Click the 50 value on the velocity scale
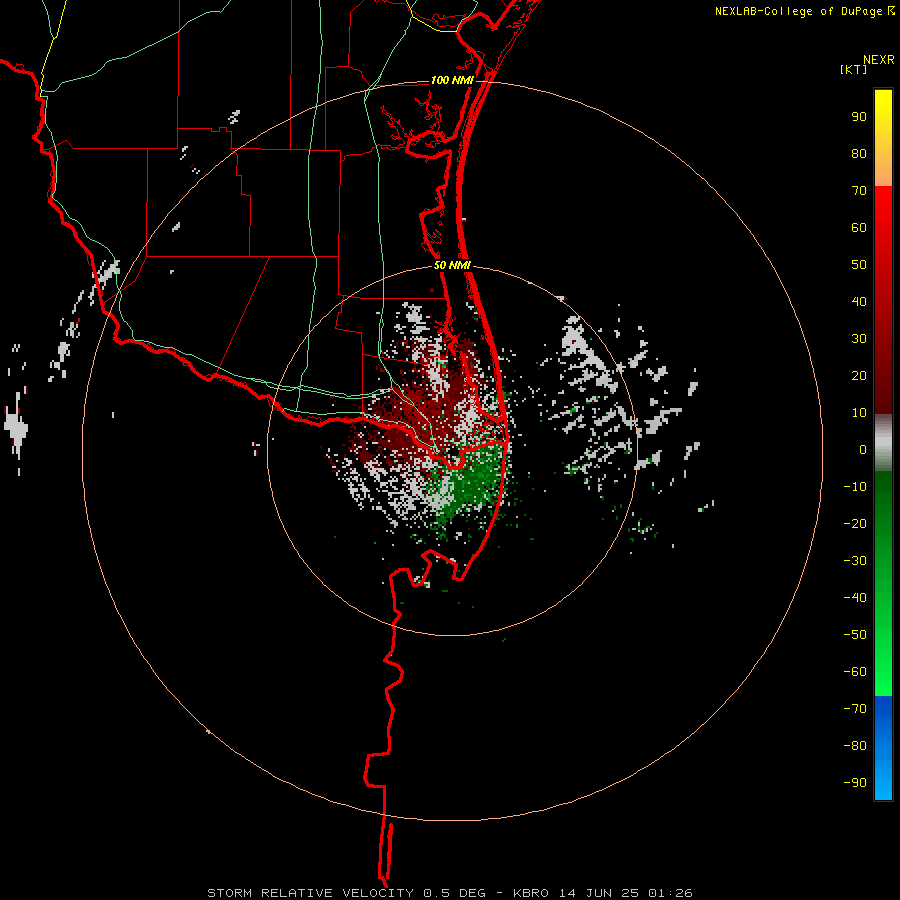The image size is (900, 900). [x=859, y=265]
